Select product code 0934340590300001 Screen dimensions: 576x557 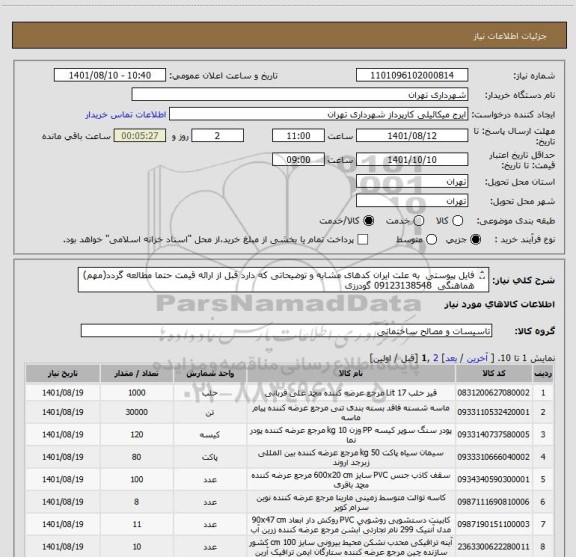point(493,479)
